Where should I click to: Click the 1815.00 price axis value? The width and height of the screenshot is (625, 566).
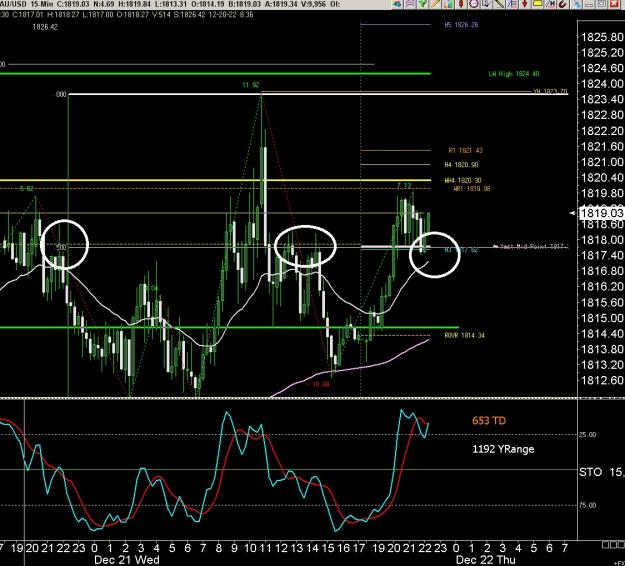coord(601,318)
